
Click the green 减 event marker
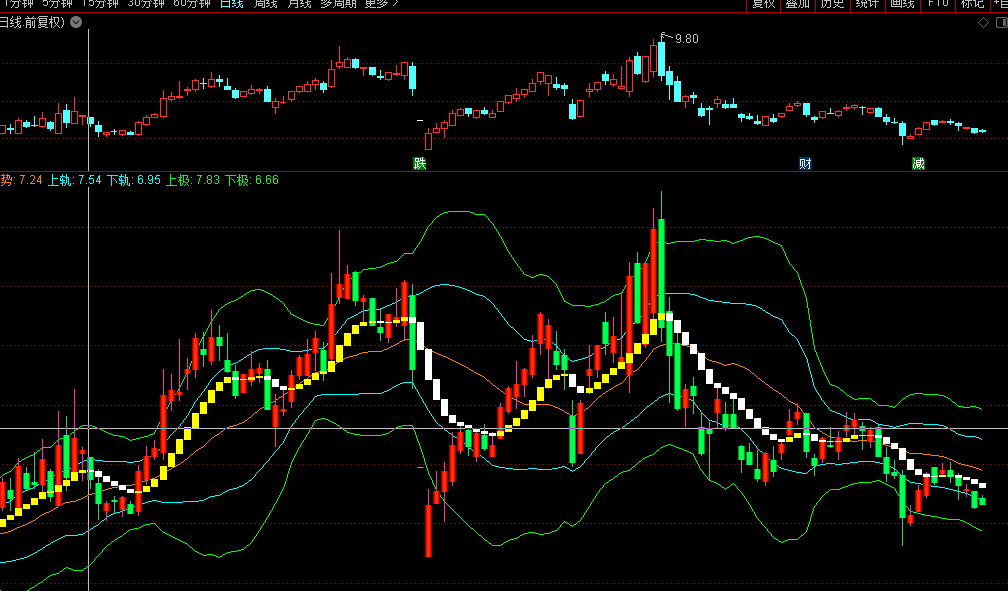coord(918,163)
